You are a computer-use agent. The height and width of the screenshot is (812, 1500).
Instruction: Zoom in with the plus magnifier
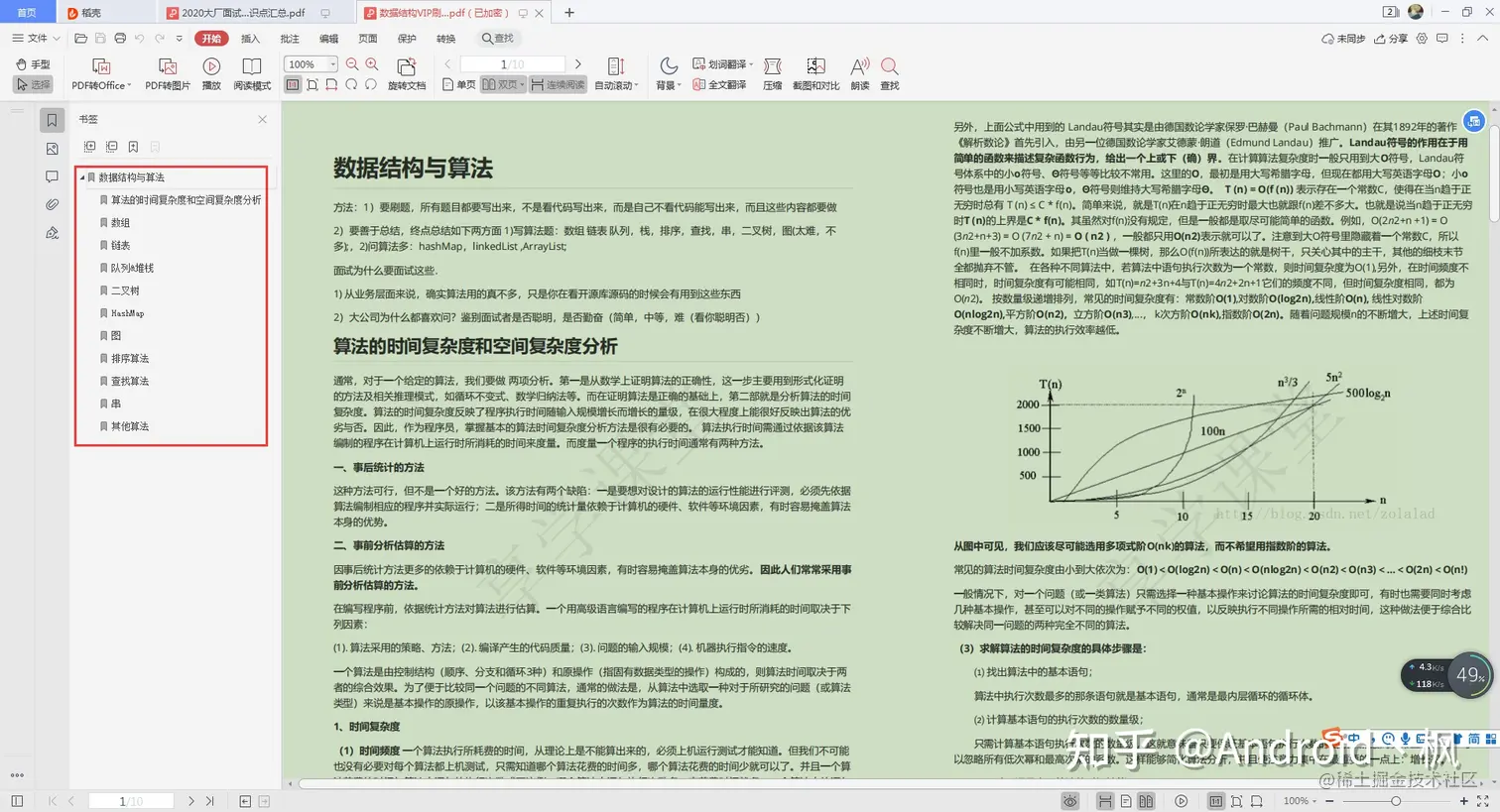[372, 64]
